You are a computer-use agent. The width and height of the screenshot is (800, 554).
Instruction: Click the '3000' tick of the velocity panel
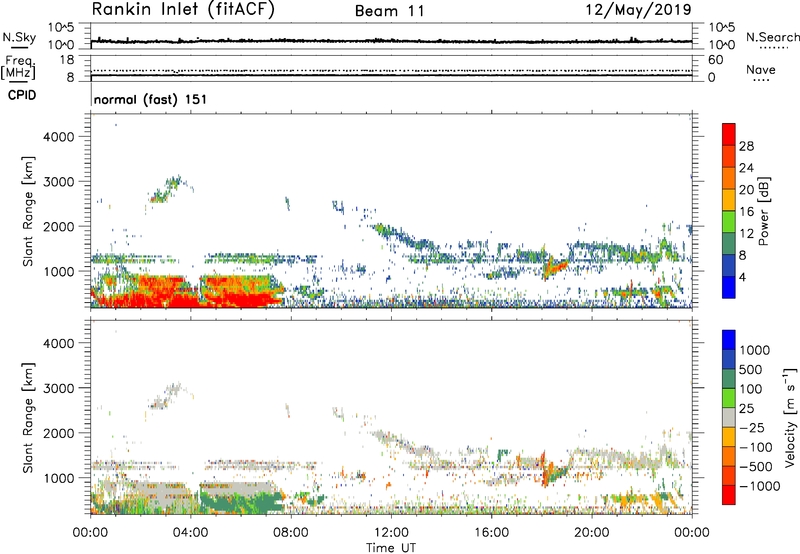tap(59, 388)
